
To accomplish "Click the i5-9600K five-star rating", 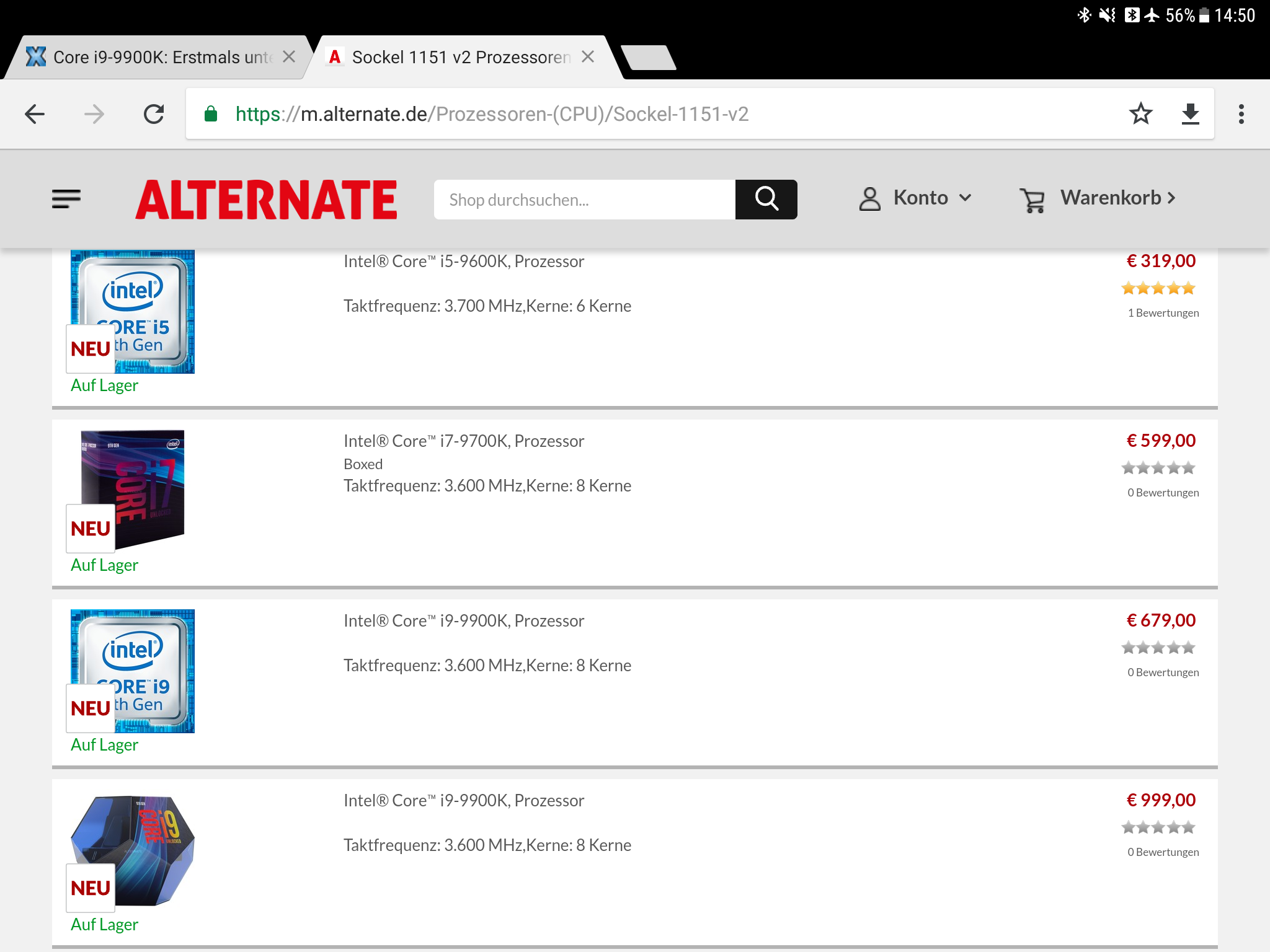I will click(x=1158, y=288).
